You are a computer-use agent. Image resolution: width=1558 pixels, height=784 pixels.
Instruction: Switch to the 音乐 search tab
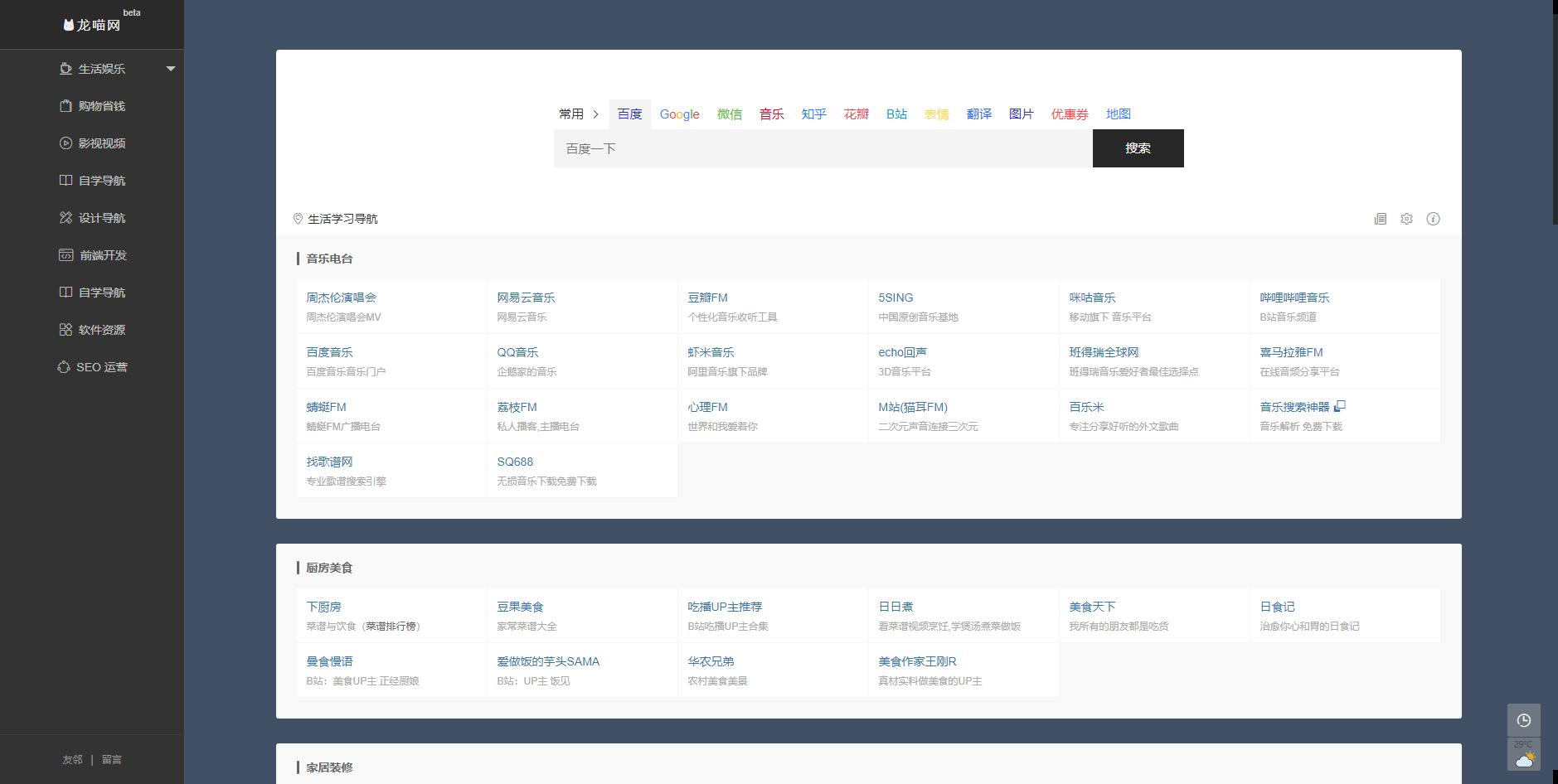[771, 114]
